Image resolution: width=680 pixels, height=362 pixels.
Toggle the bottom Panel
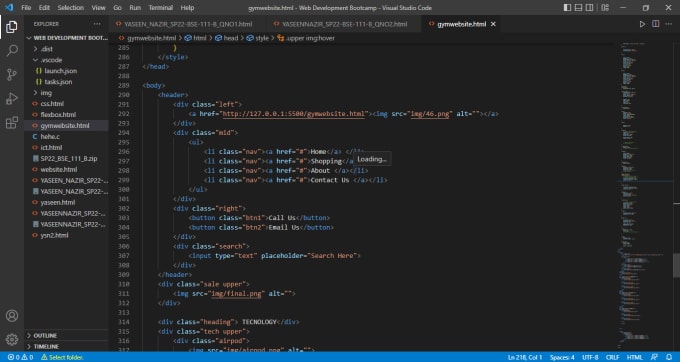579,7
